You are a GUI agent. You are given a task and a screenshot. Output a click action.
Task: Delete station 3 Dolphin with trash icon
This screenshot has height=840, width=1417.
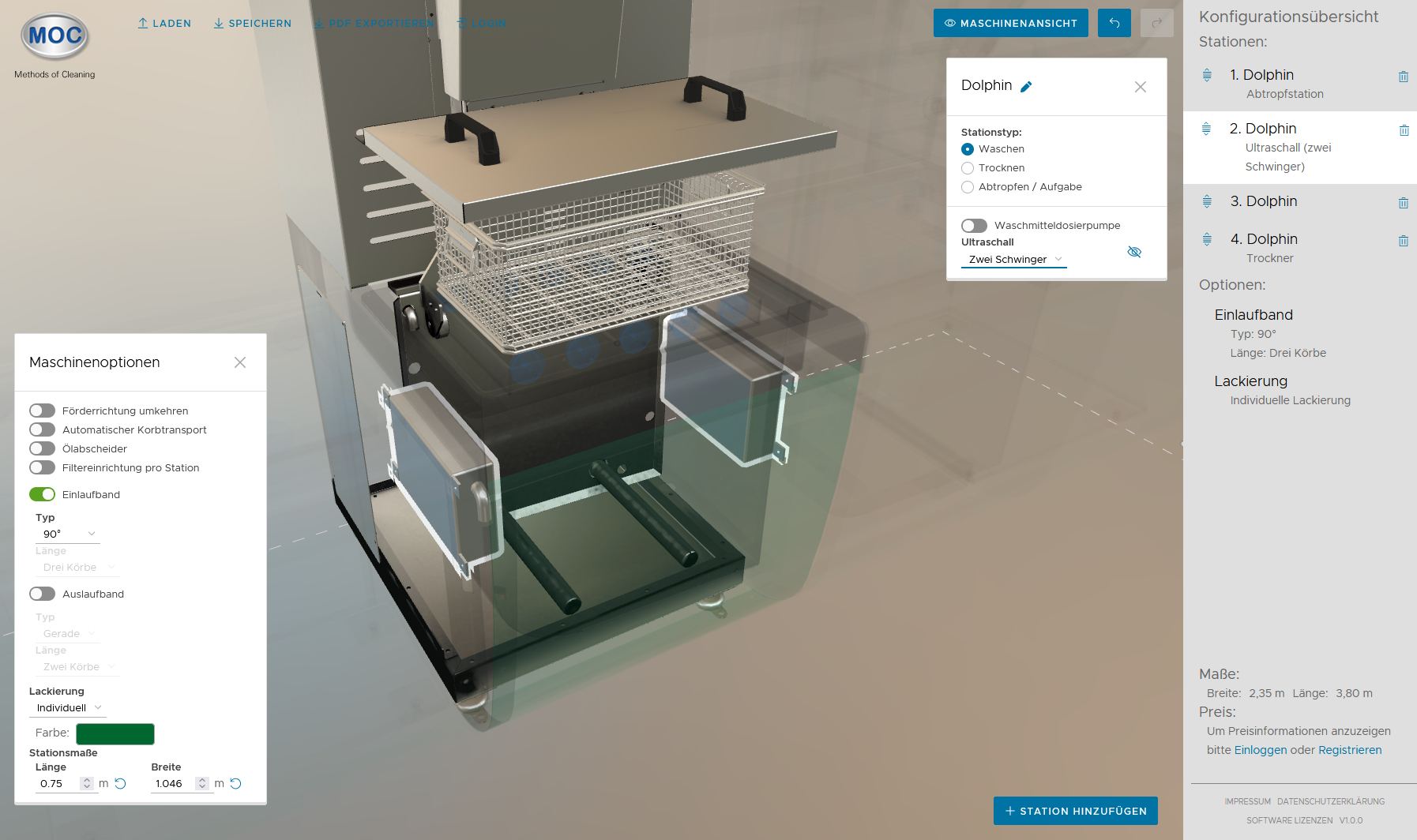[x=1403, y=203]
